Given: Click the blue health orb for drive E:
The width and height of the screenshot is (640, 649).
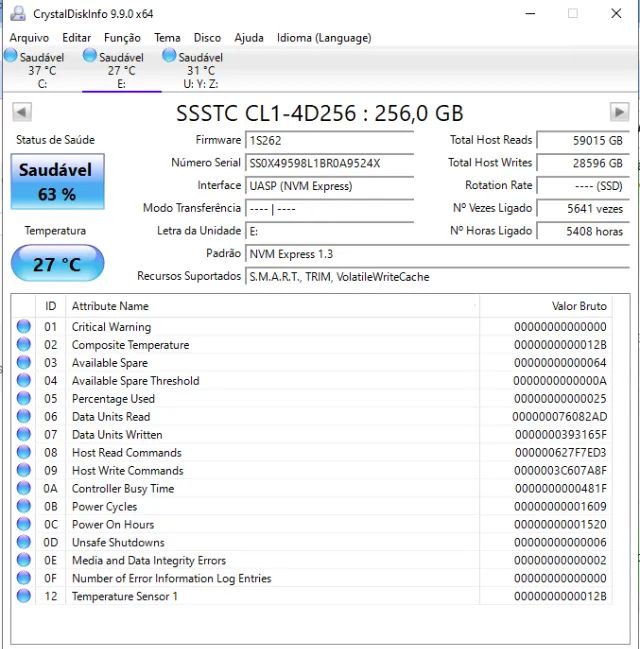Looking at the screenshot, I should click(x=89, y=55).
